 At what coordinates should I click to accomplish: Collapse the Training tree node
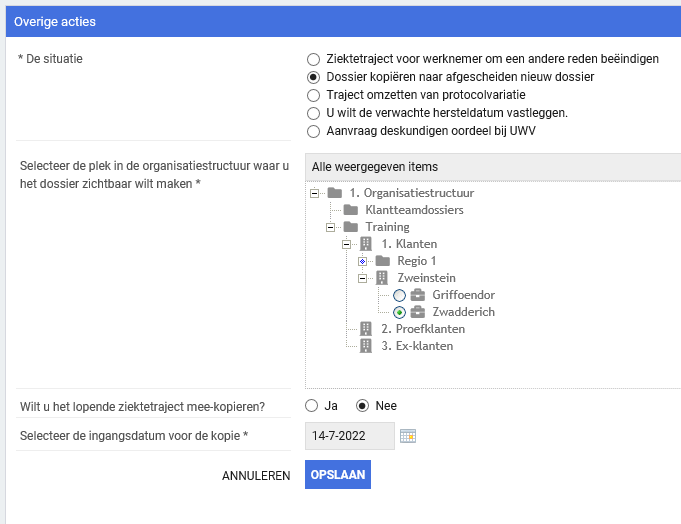(x=331, y=227)
